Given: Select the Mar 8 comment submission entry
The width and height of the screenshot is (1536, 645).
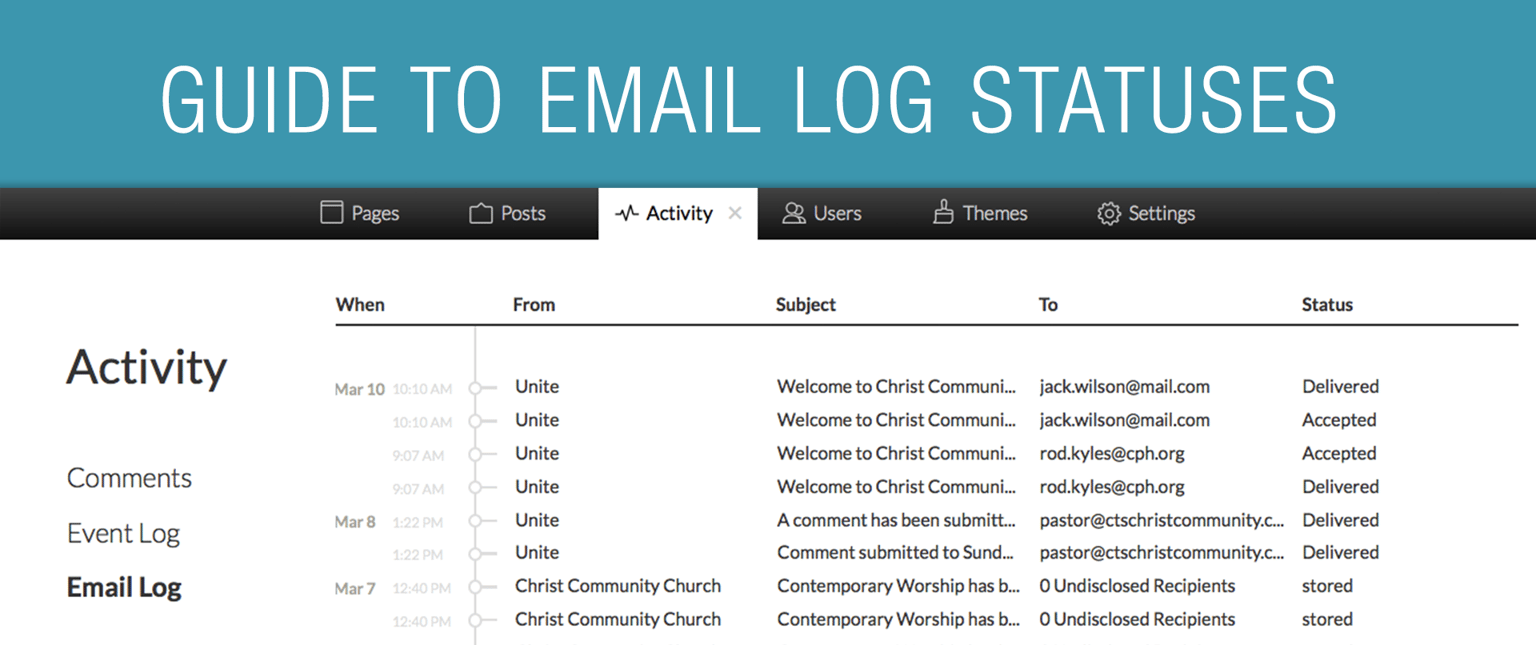Looking at the screenshot, I should (x=897, y=520).
